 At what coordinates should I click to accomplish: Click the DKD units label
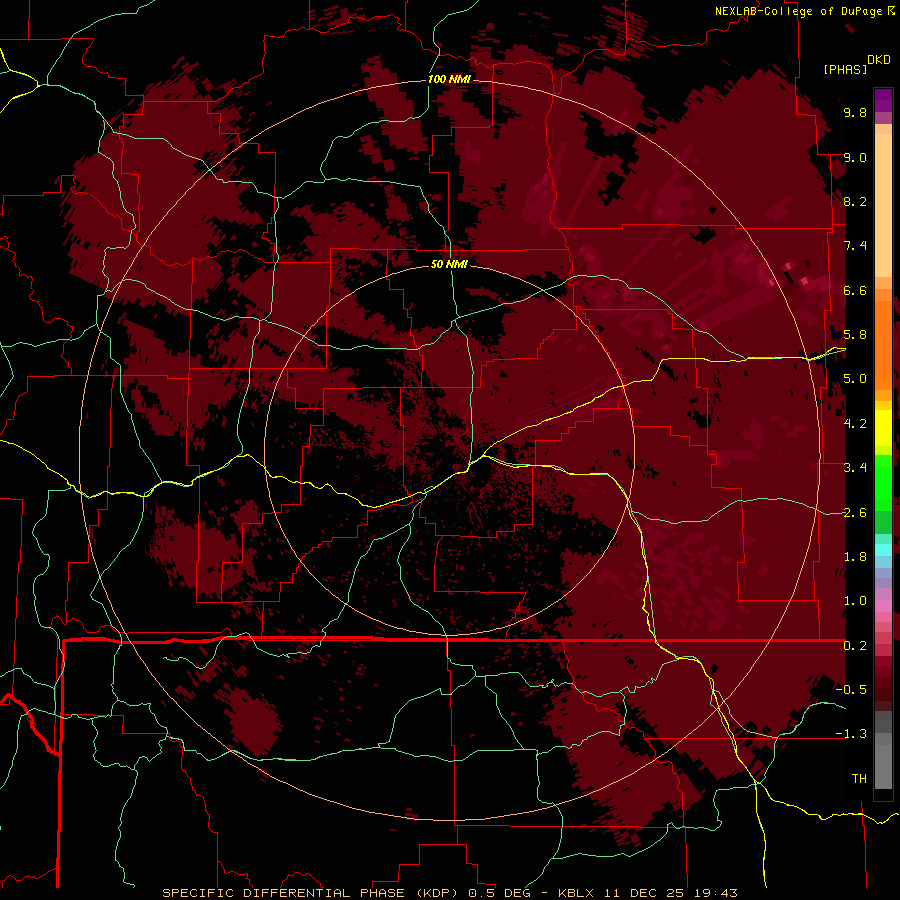point(878,60)
